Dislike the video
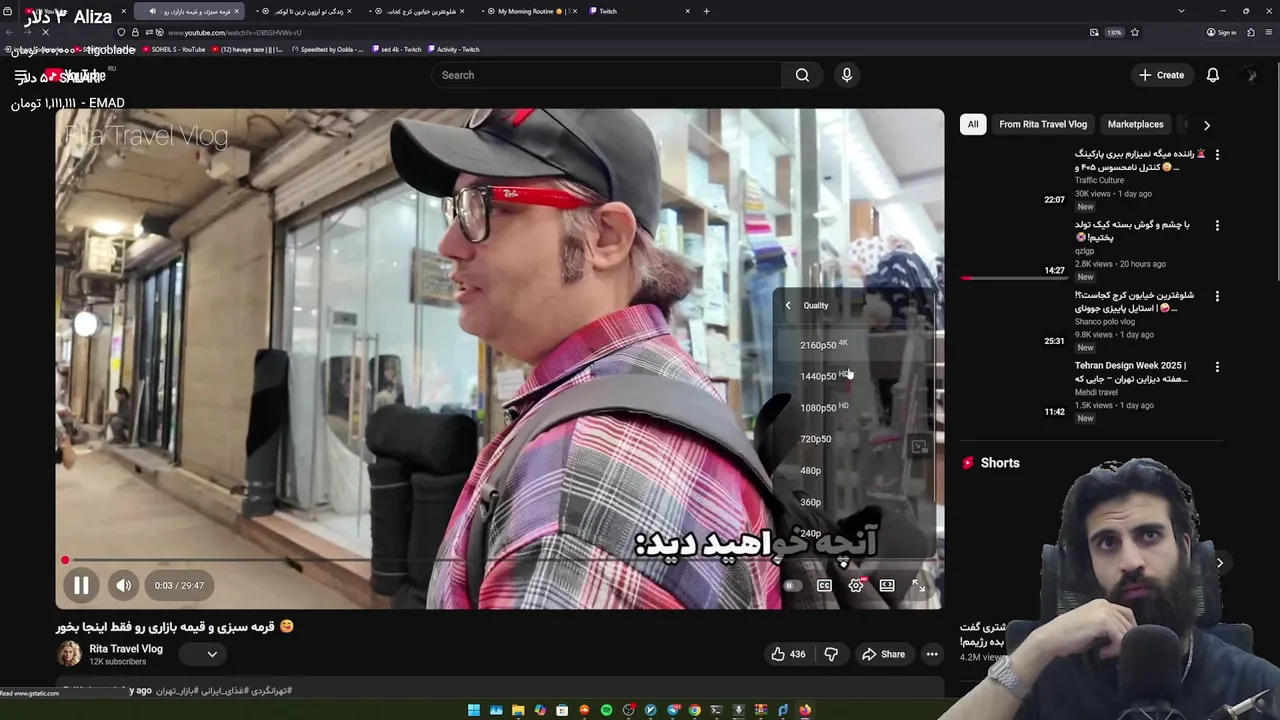The image size is (1280, 720). [x=831, y=654]
